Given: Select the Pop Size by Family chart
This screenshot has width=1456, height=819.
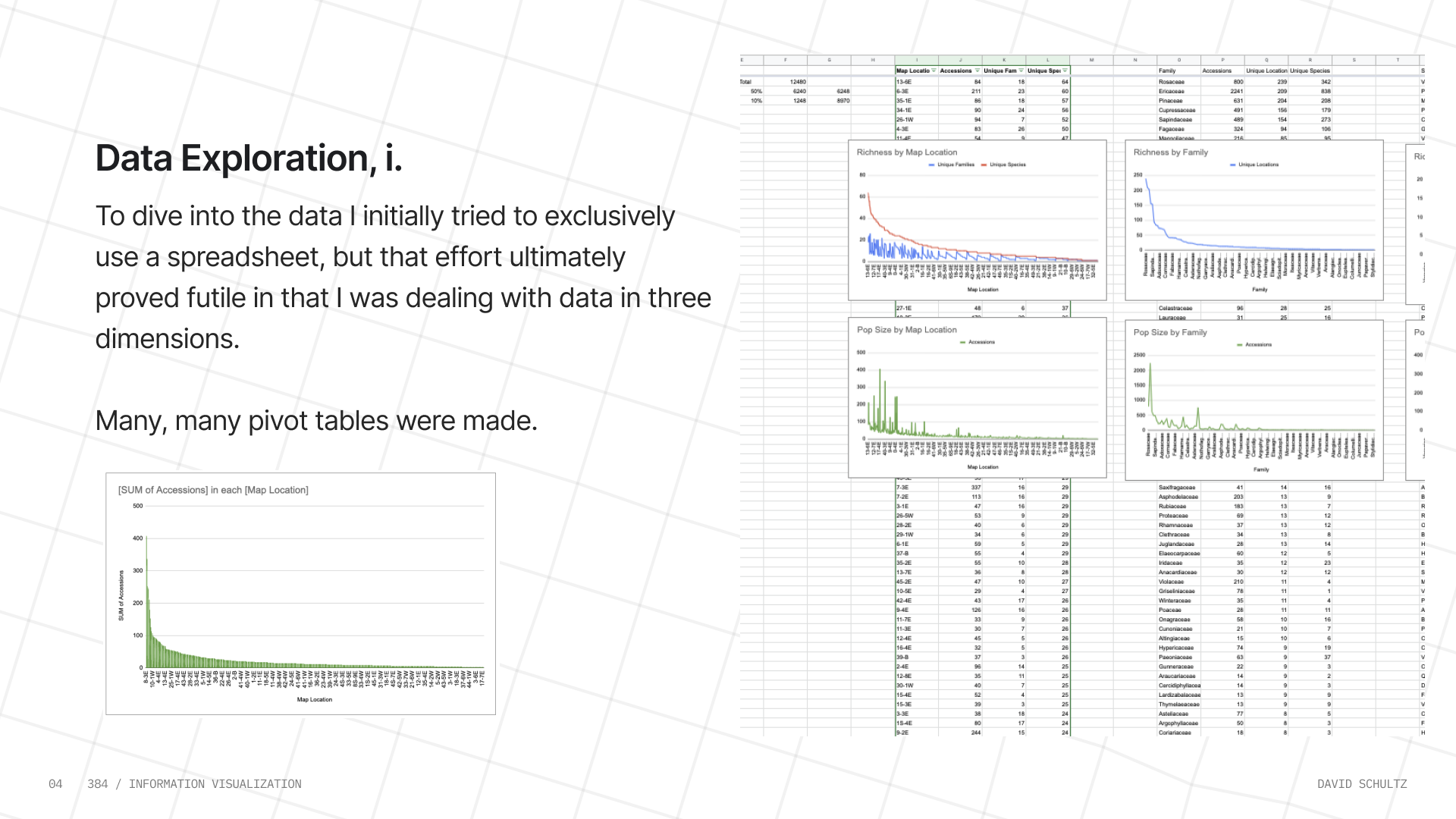Looking at the screenshot, I should 1254,400.
